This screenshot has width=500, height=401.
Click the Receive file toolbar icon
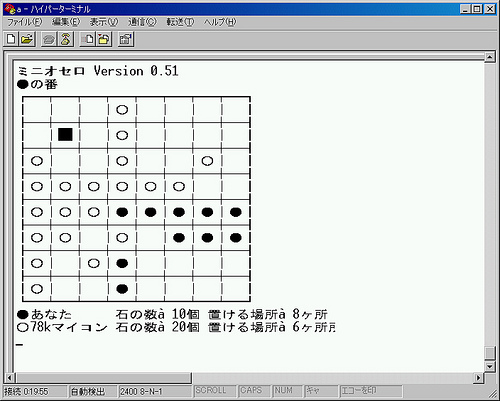coord(104,39)
